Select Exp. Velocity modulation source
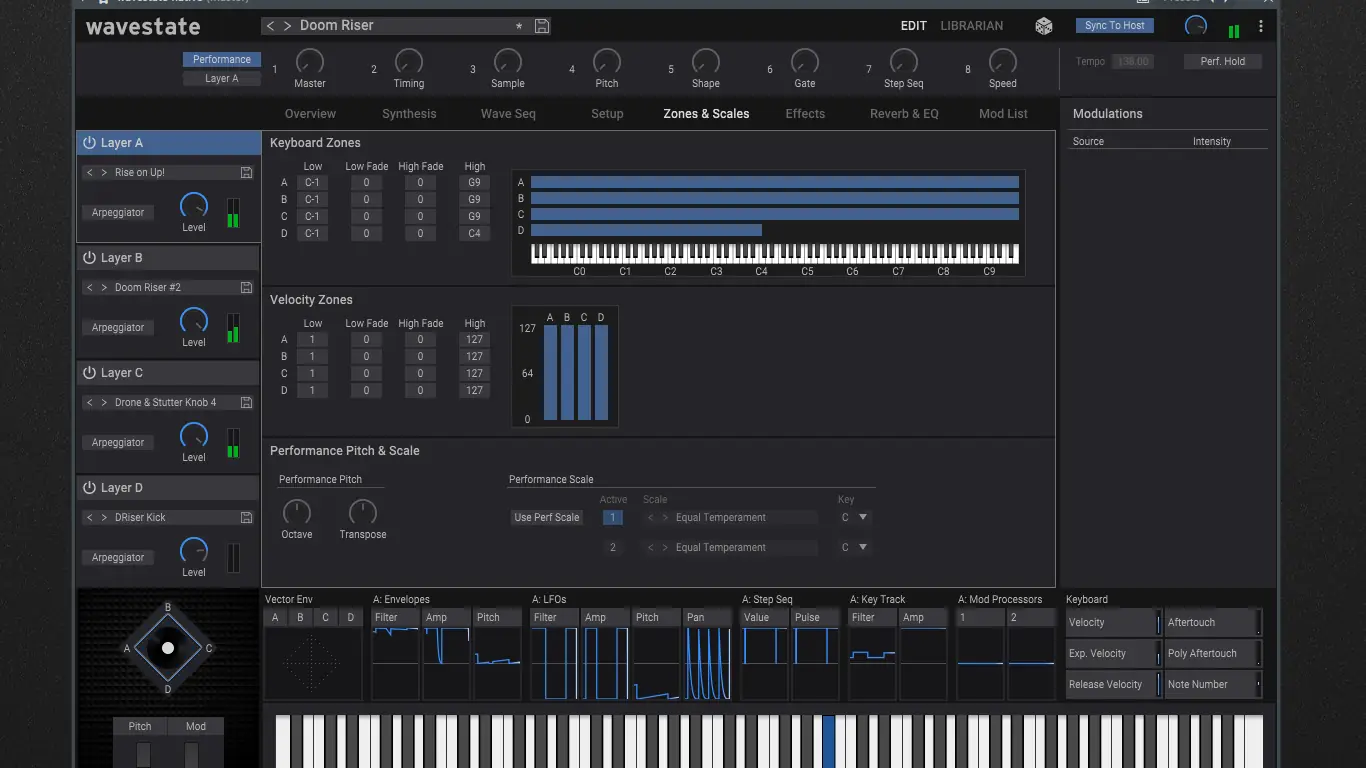The height and width of the screenshot is (768, 1366). 1113,654
